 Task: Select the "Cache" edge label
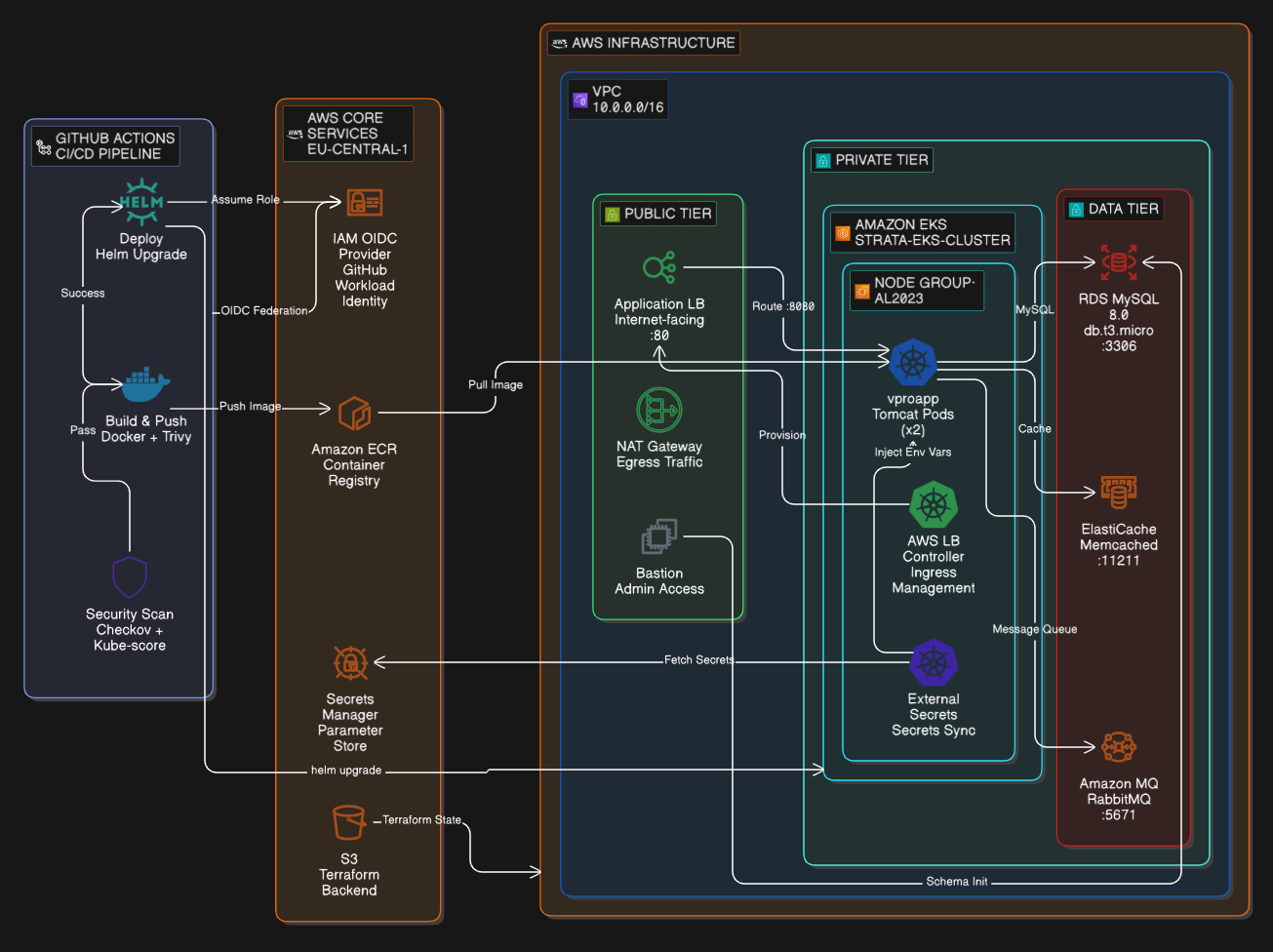[x=1035, y=429]
